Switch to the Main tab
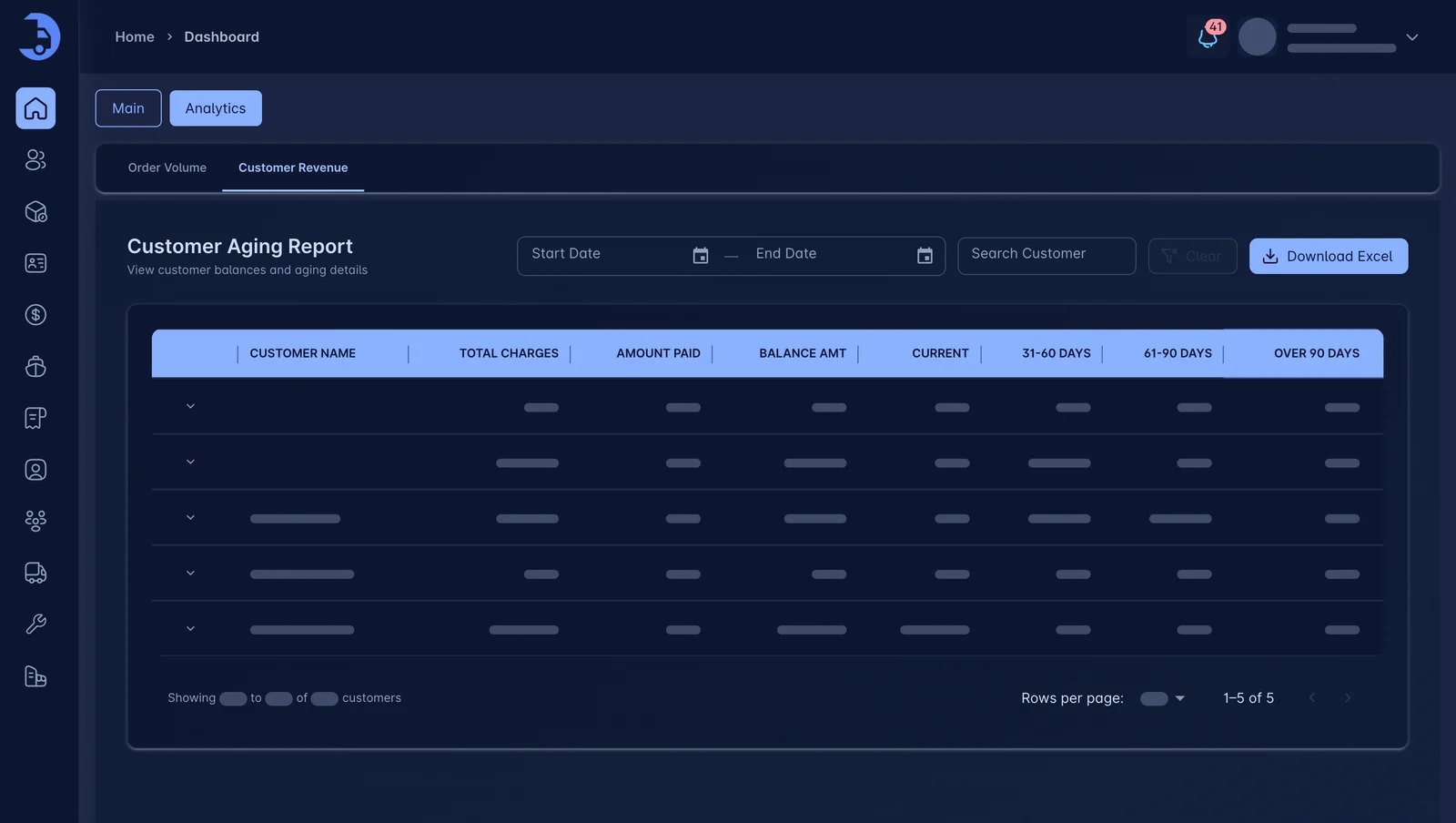The width and height of the screenshot is (1456, 823). tap(128, 108)
